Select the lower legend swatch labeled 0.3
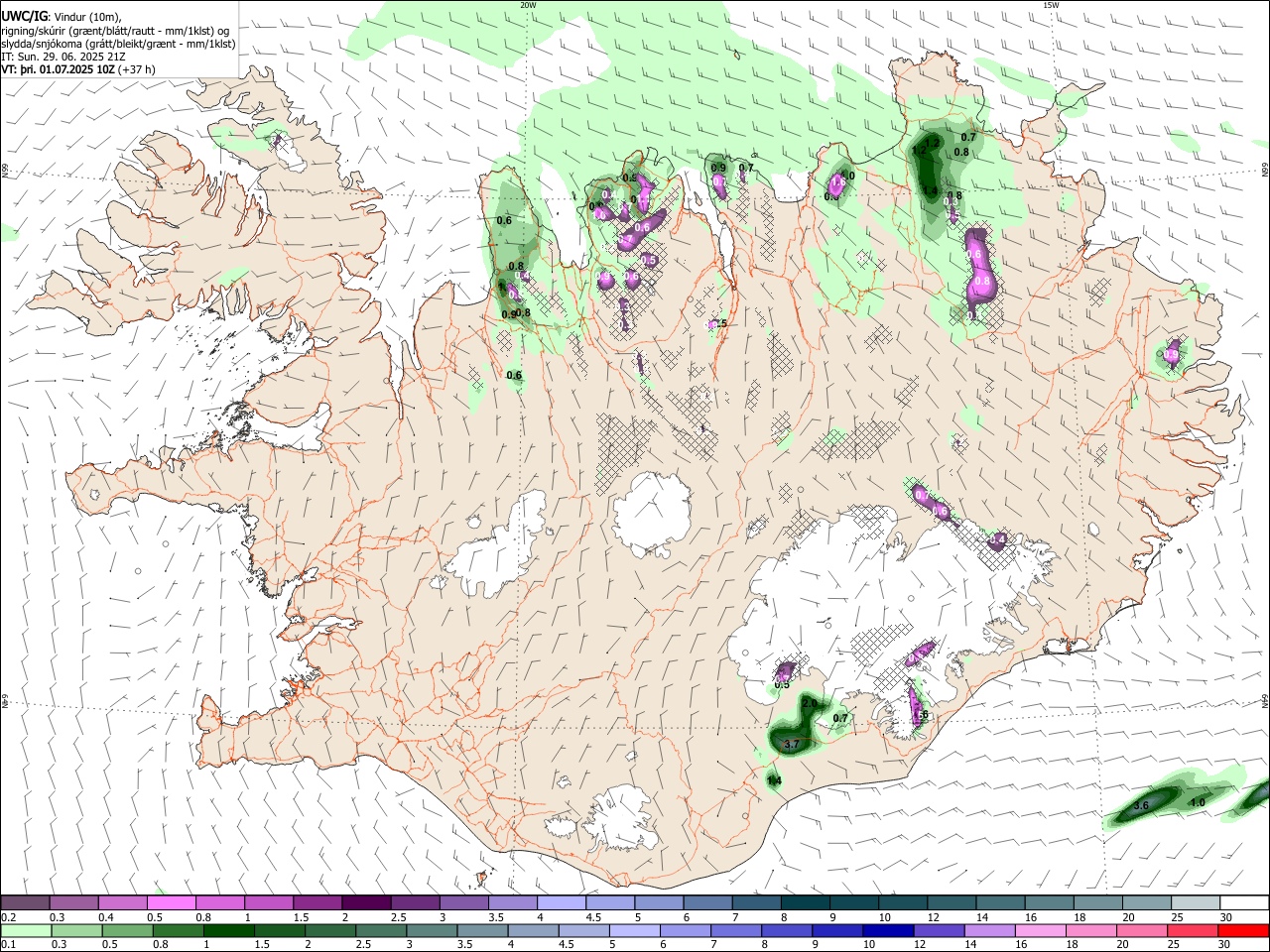Screen dimensions: 1270x952 (76, 930)
